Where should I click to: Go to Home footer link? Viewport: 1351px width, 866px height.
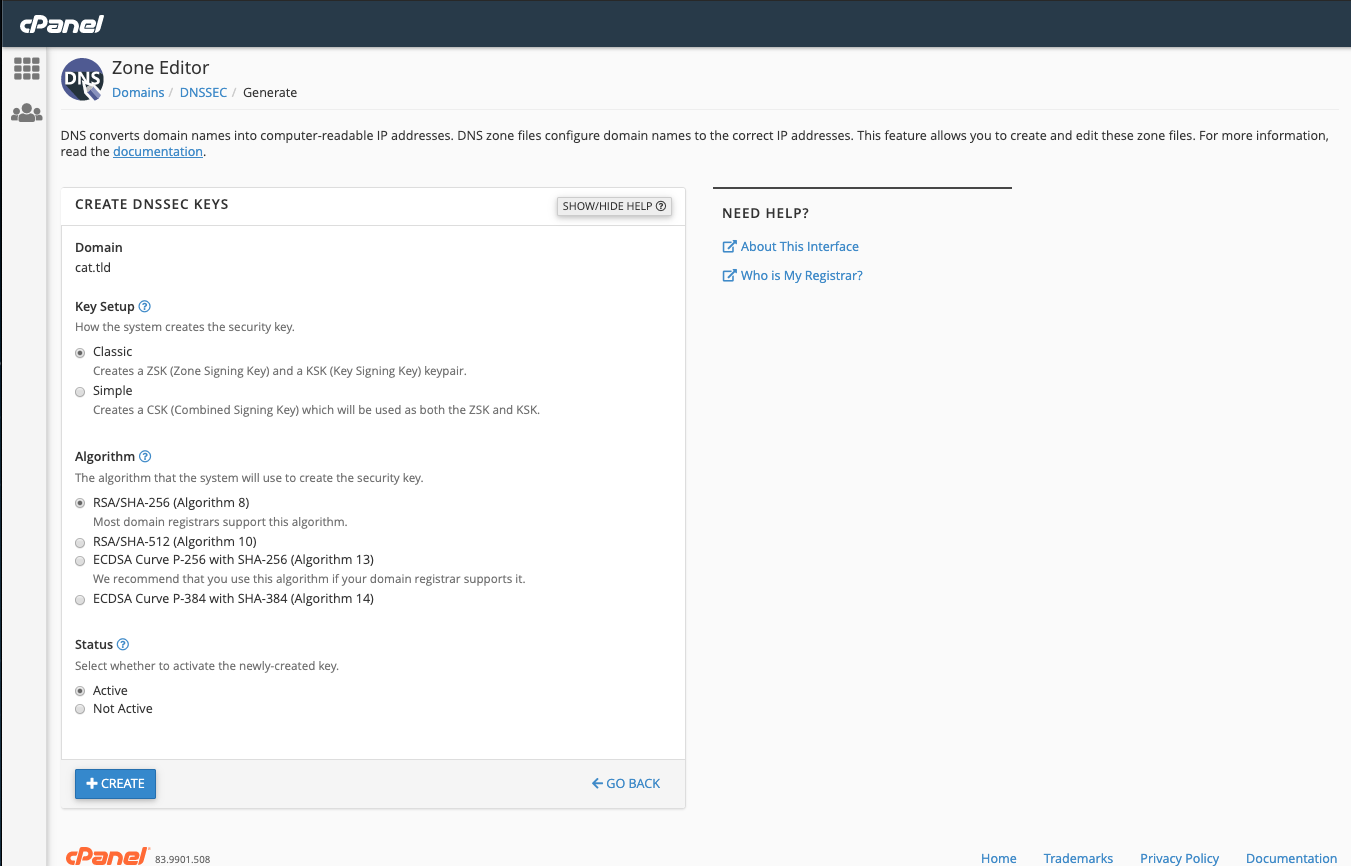[999, 858]
